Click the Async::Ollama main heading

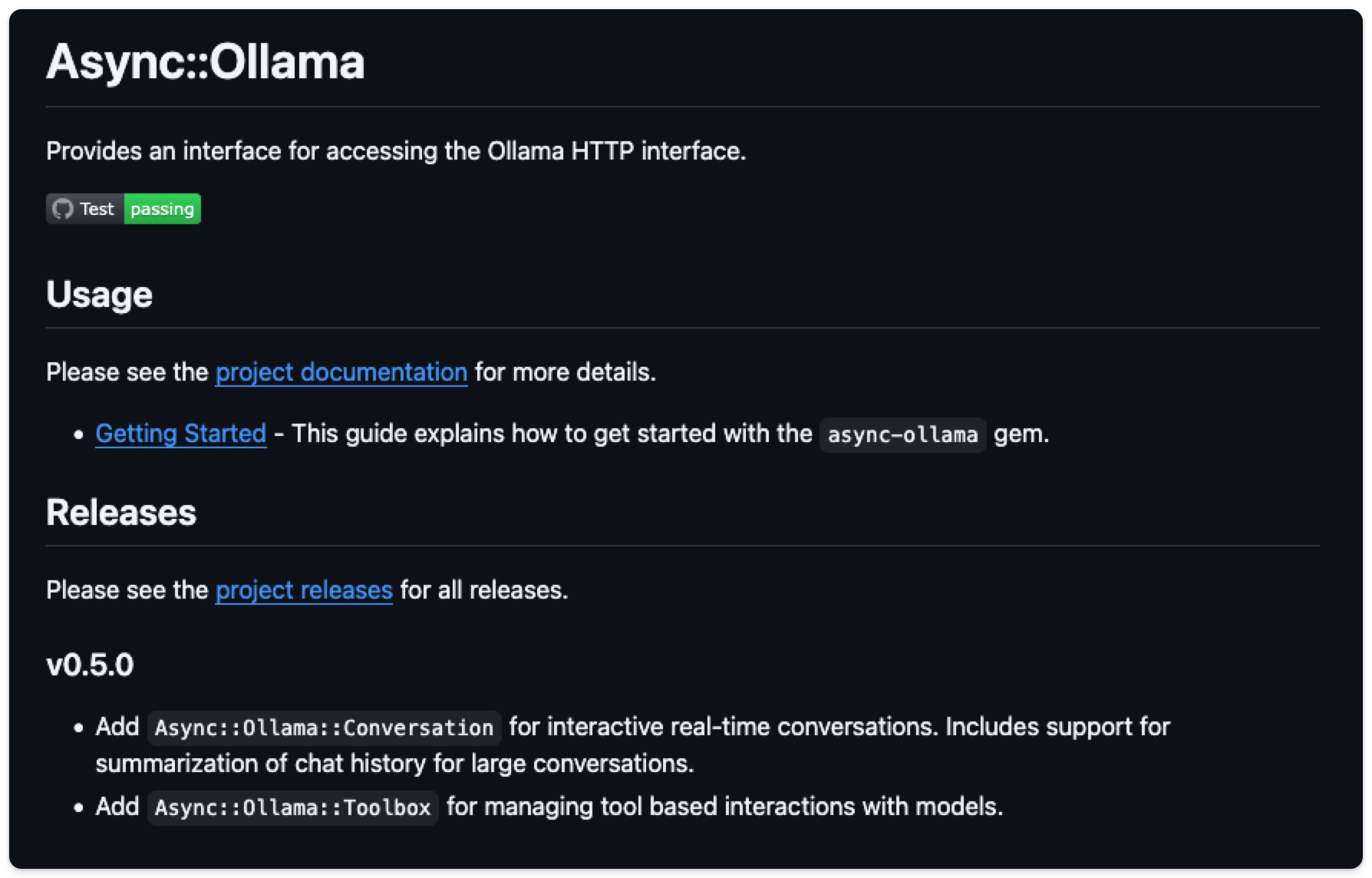[x=206, y=61]
